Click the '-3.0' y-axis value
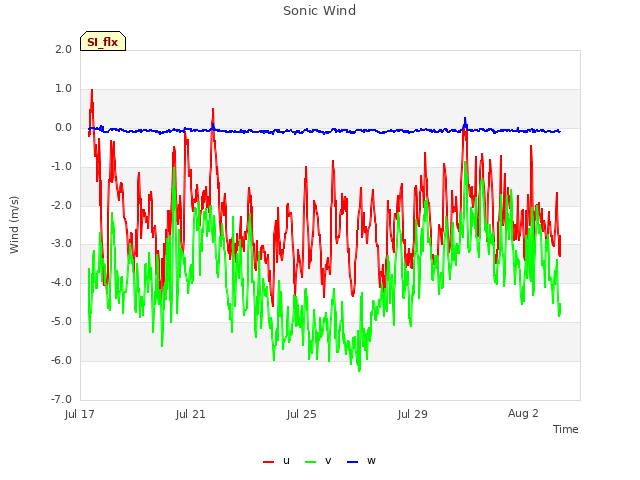This screenshot has width=640, height=480. pyautogui.click(x=62, y=244)
